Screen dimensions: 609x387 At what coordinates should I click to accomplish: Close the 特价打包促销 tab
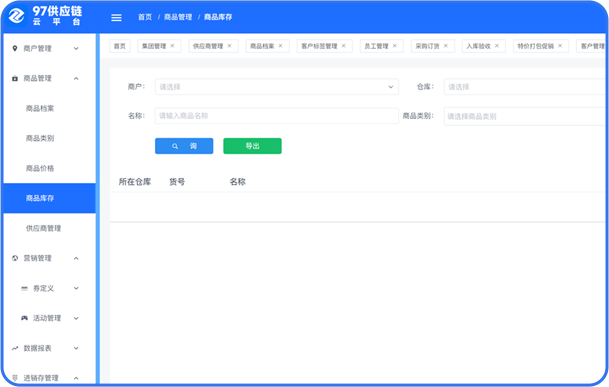click(x=560, y=46)
